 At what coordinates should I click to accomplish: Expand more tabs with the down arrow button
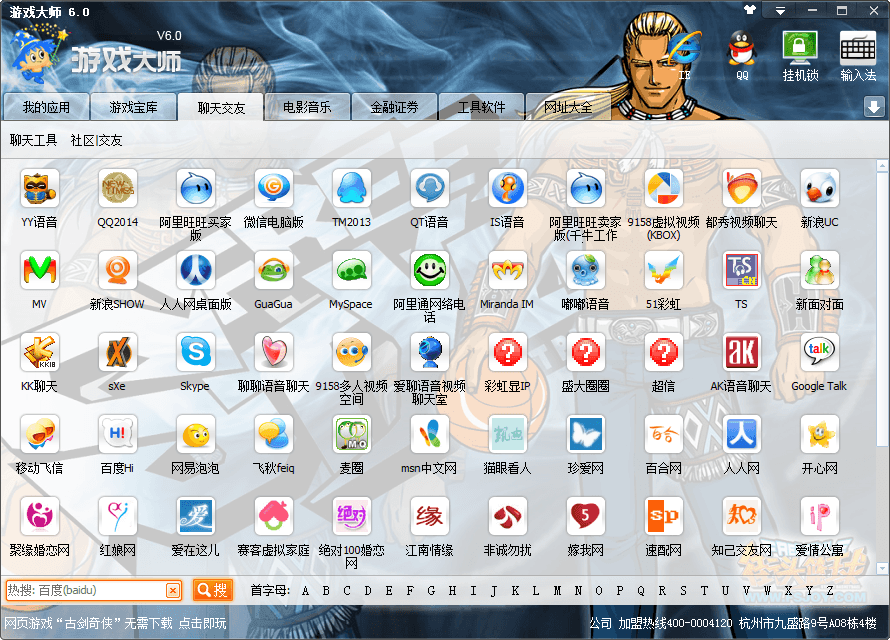[874, 107]
